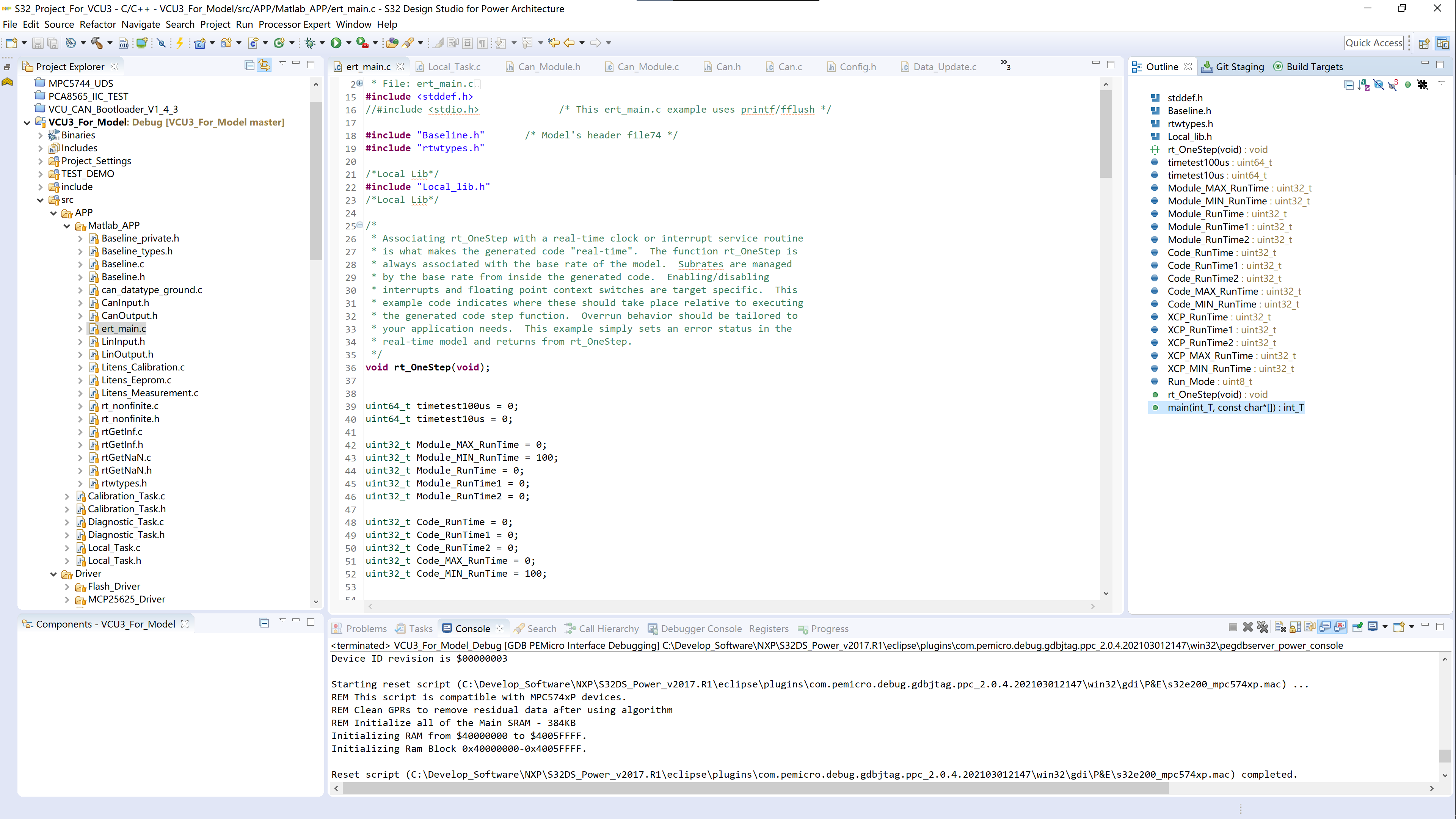This screenshot has height=819, width=1456.
Task: Switch to the Can_Module.c editor tab
Action: pos(648,66)
